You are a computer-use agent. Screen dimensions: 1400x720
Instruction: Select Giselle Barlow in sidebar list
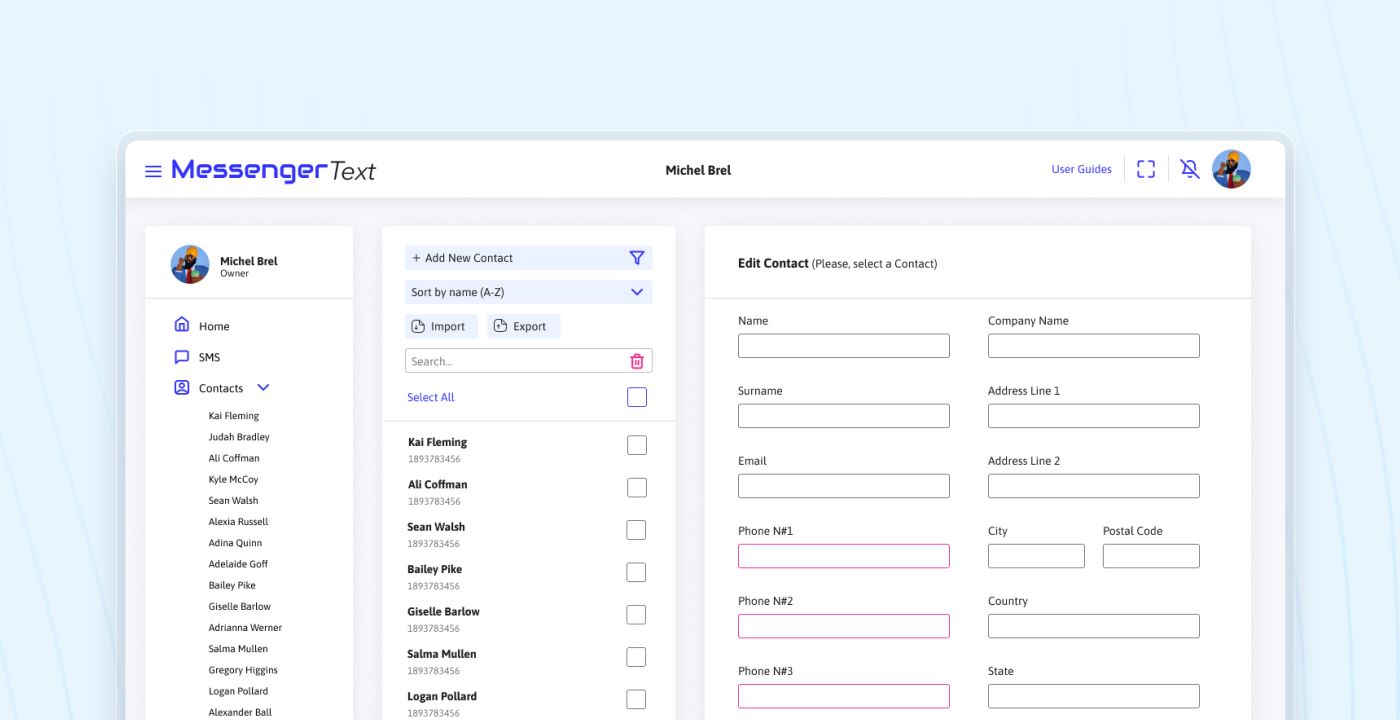point(239,606)
